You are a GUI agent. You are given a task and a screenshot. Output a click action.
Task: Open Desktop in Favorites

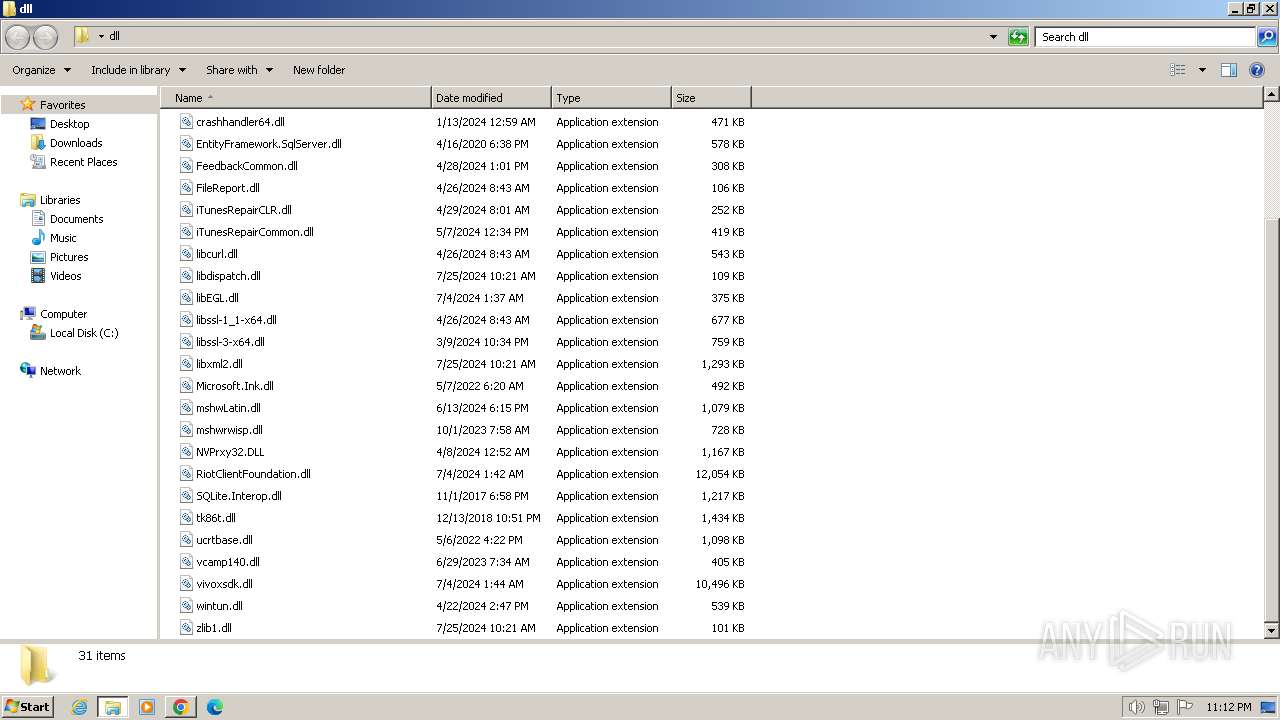(69, 124)
